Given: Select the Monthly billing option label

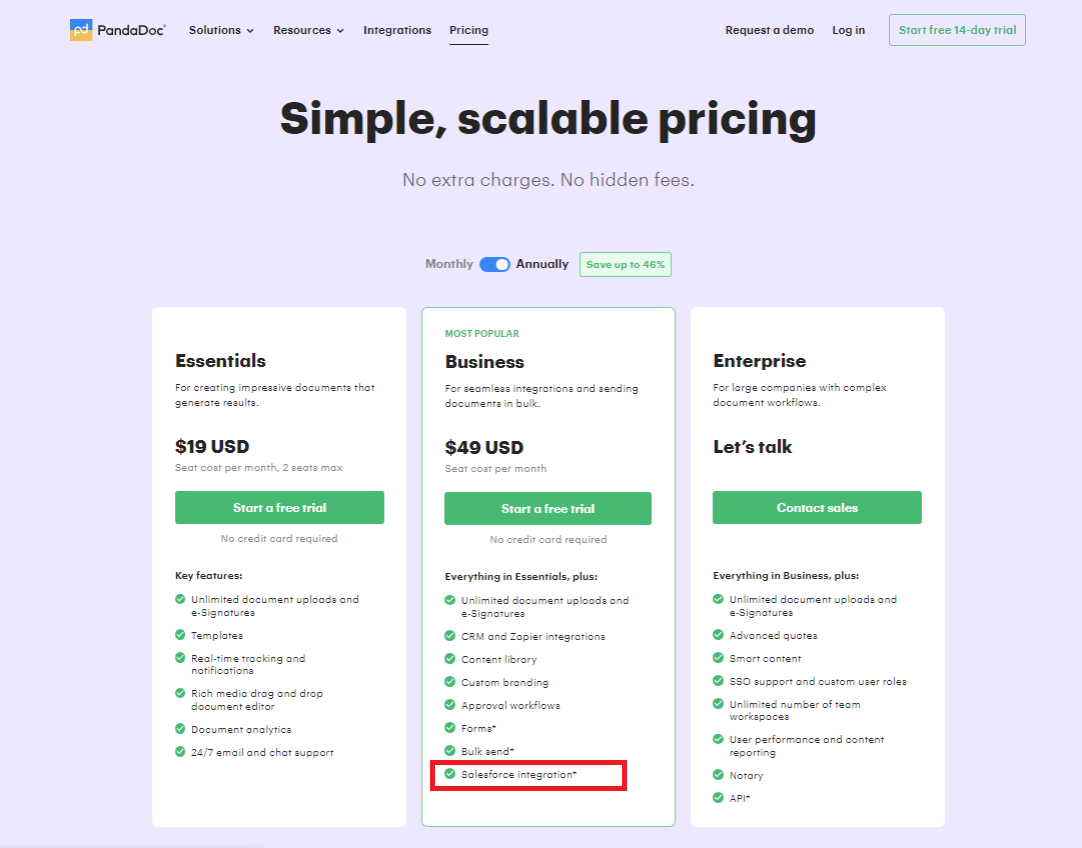Looking at the screenshot, I should (x=449, y=264).
